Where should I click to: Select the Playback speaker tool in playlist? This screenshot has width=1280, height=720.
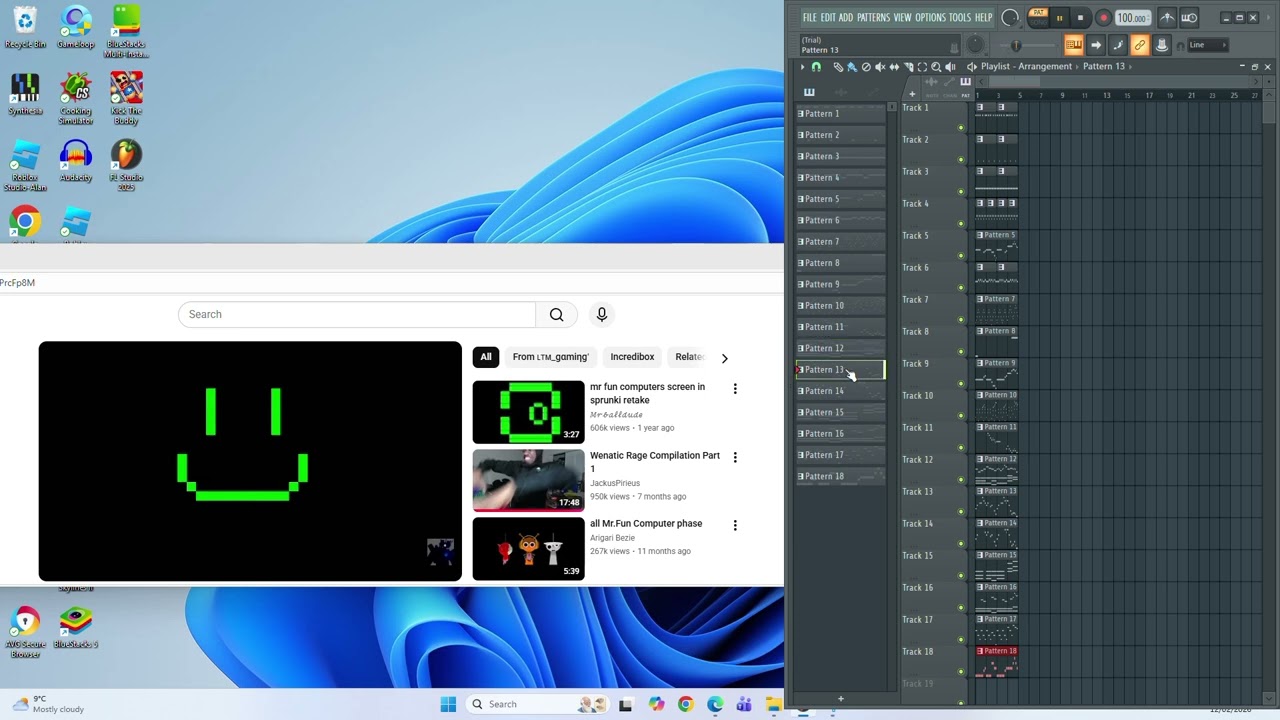point(950,67)
